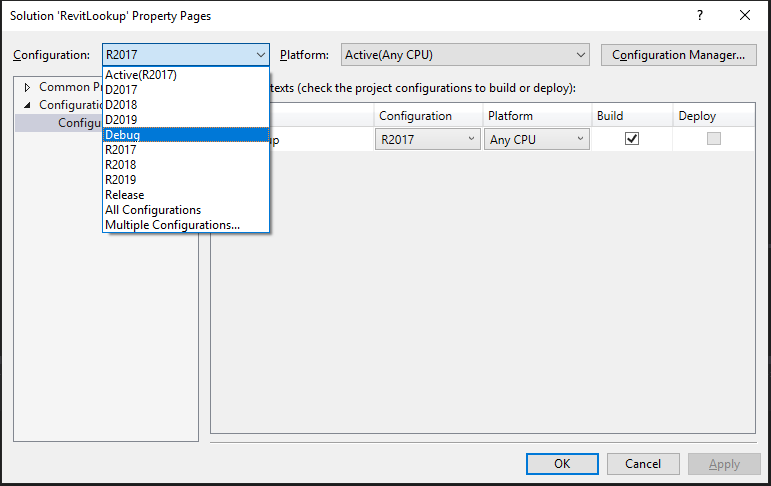Pick R2019 configuration from list
The width and height of the screenshot is (771, 486).
click(186, 180)
